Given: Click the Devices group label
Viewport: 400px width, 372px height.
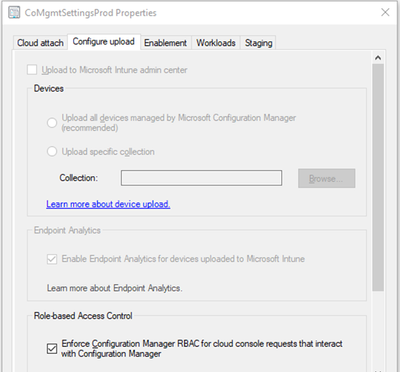Looking at the screenshot, I should (x=49, y=89).
